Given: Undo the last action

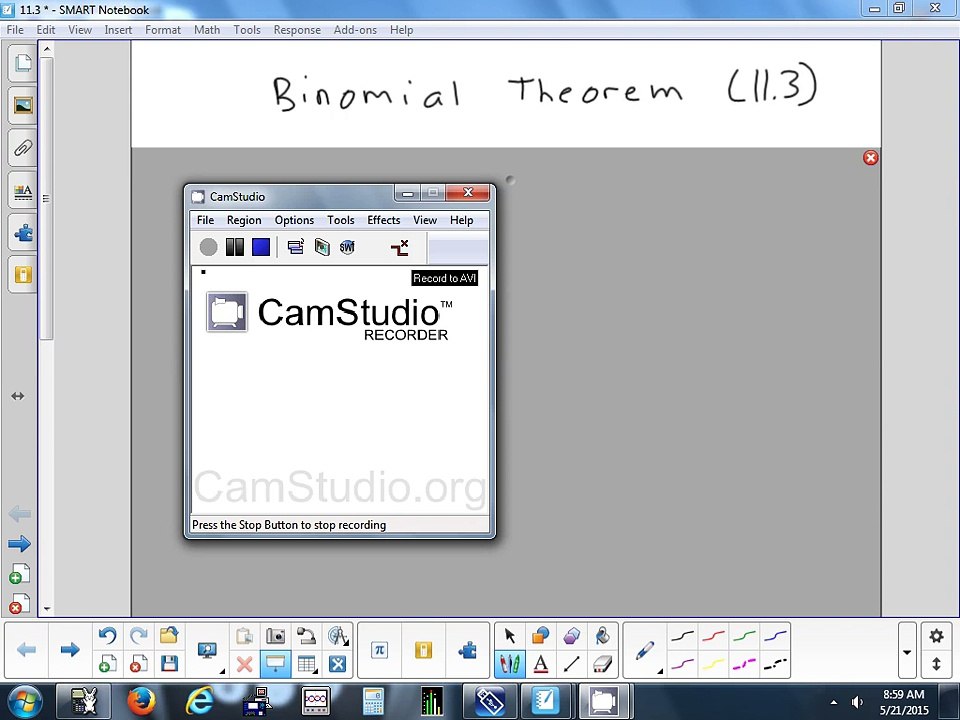Looking at the screenshot, I should 108,636.
